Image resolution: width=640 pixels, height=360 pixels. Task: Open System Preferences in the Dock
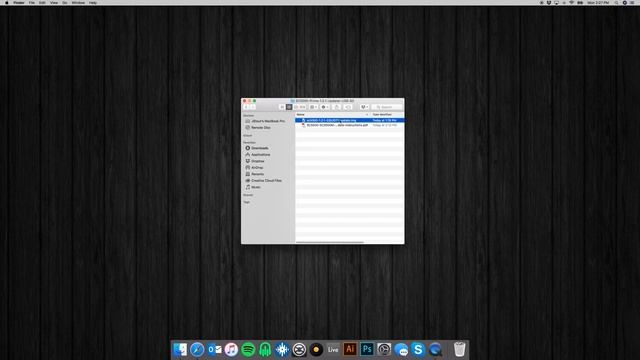click(x=384, y=350)
